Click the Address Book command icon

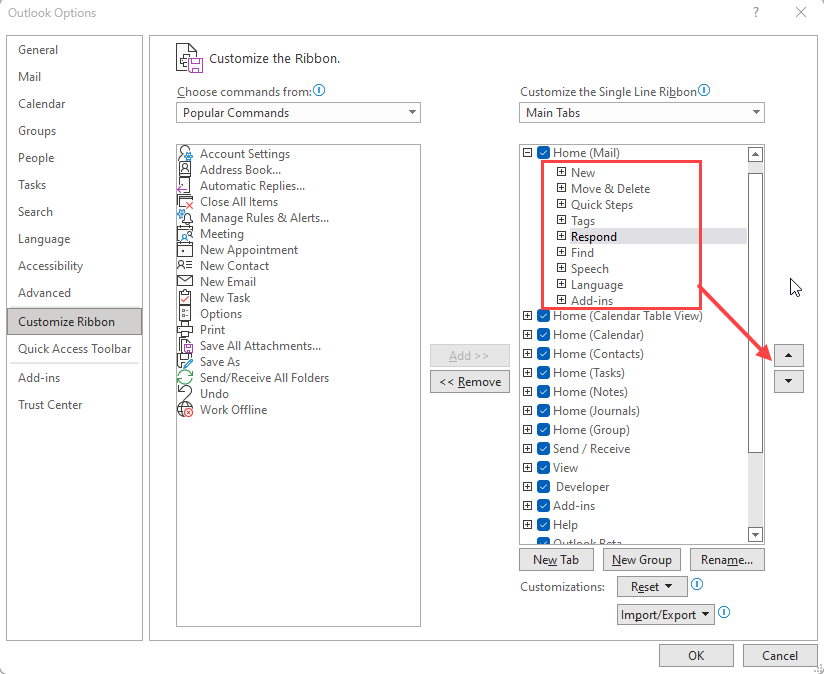click(x=185, y=170)
